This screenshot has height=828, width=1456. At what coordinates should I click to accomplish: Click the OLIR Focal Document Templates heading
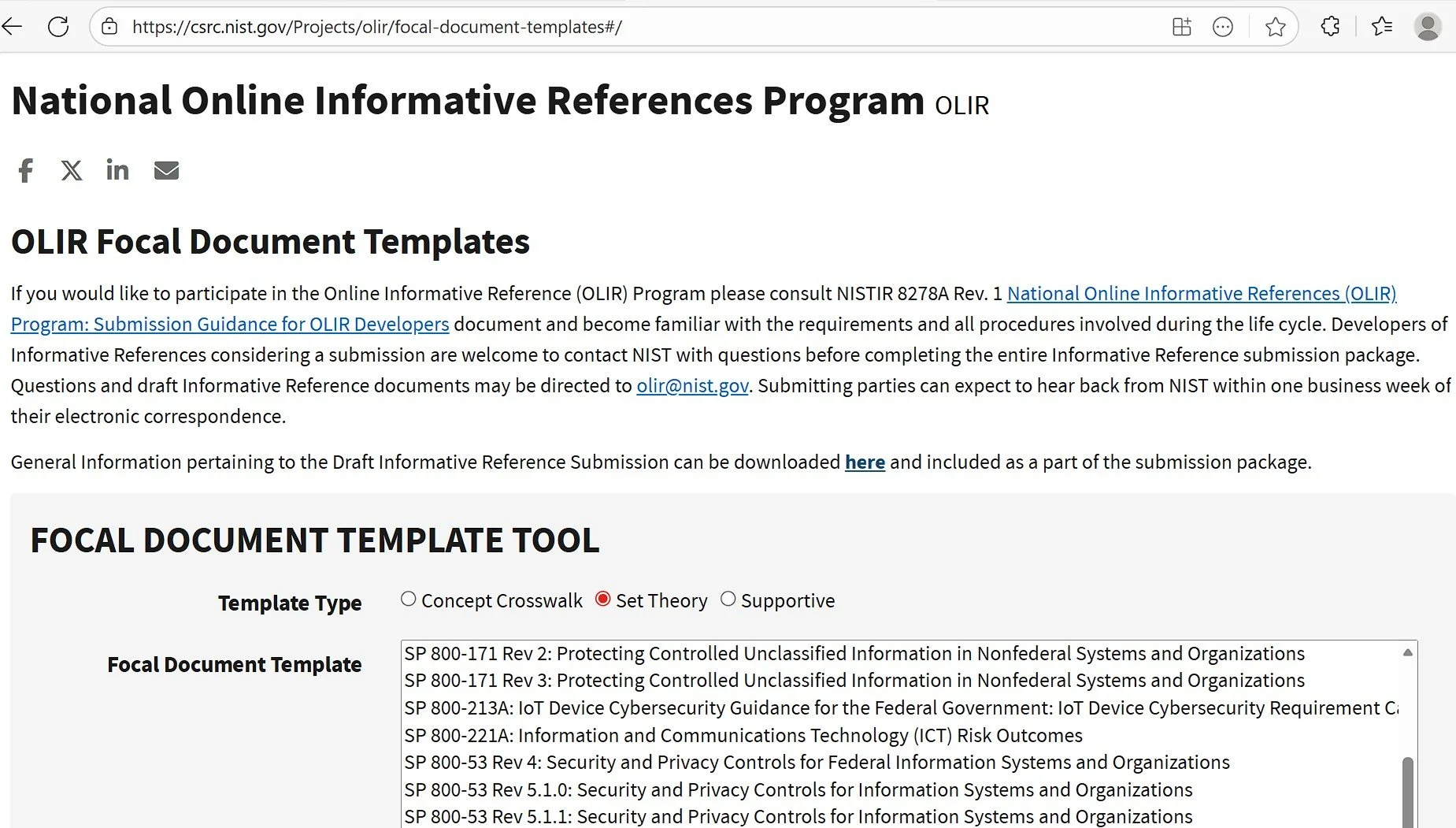pos(270,242)
